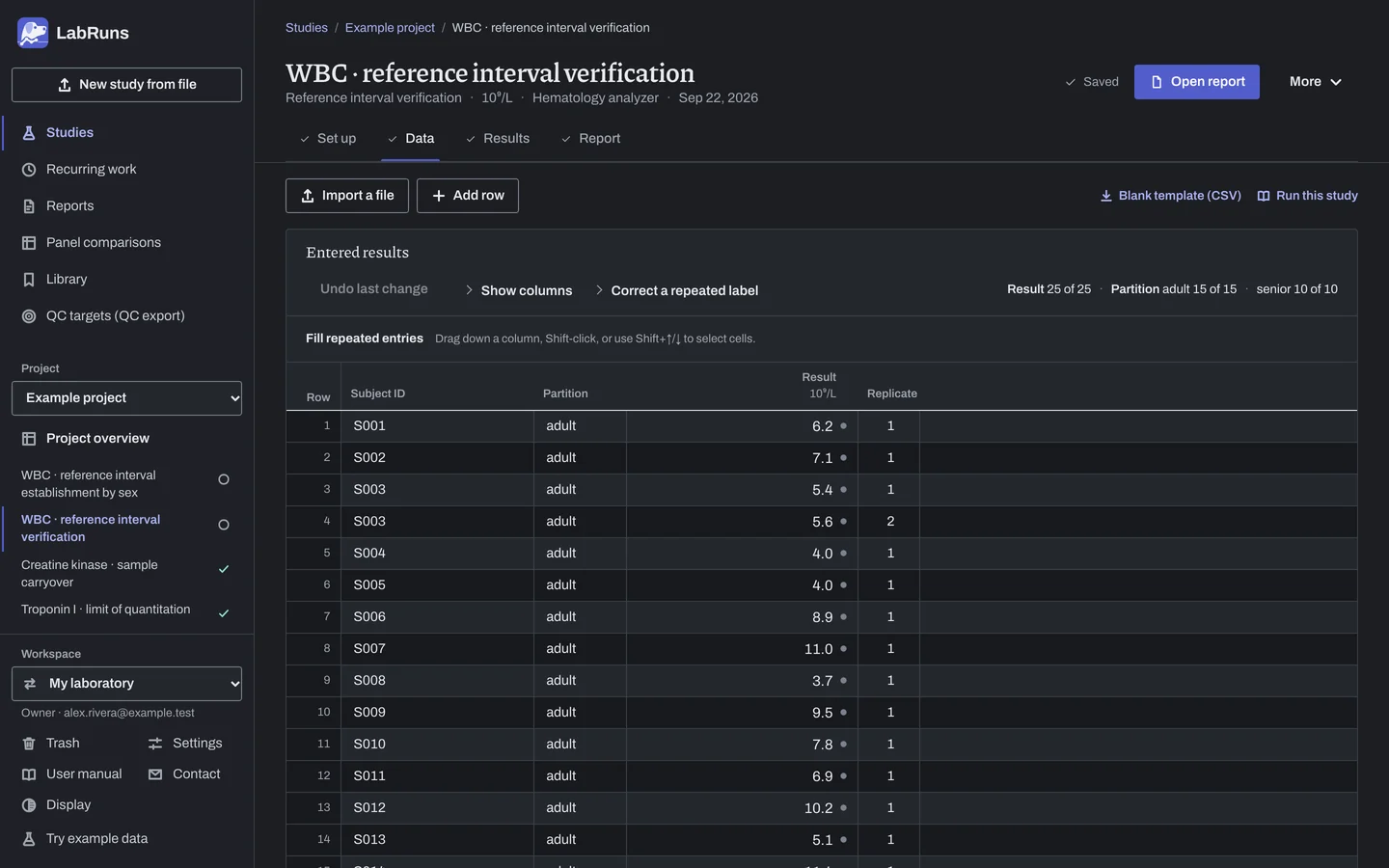
Task: Expand the More menu
Action: (1316, 82)
